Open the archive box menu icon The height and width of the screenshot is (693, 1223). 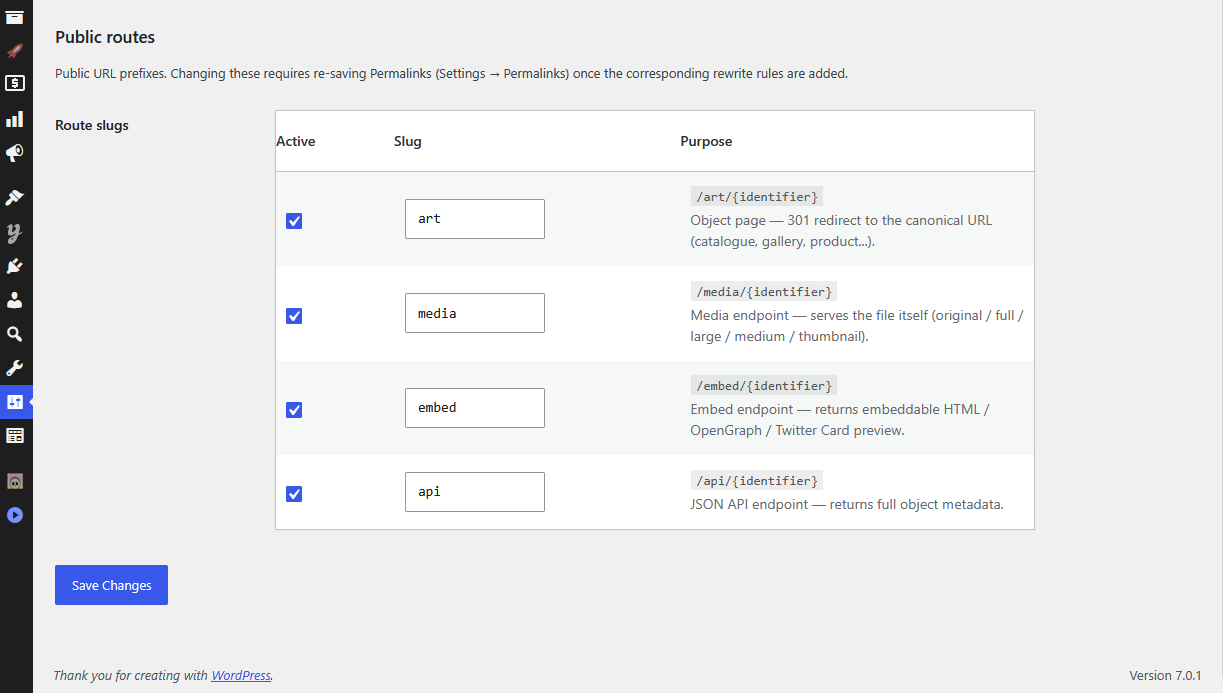[15, 17]
